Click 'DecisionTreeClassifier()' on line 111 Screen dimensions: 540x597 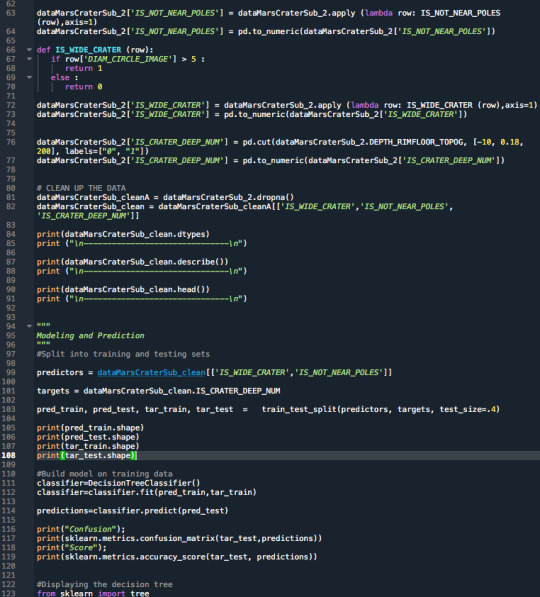[144, 483]
